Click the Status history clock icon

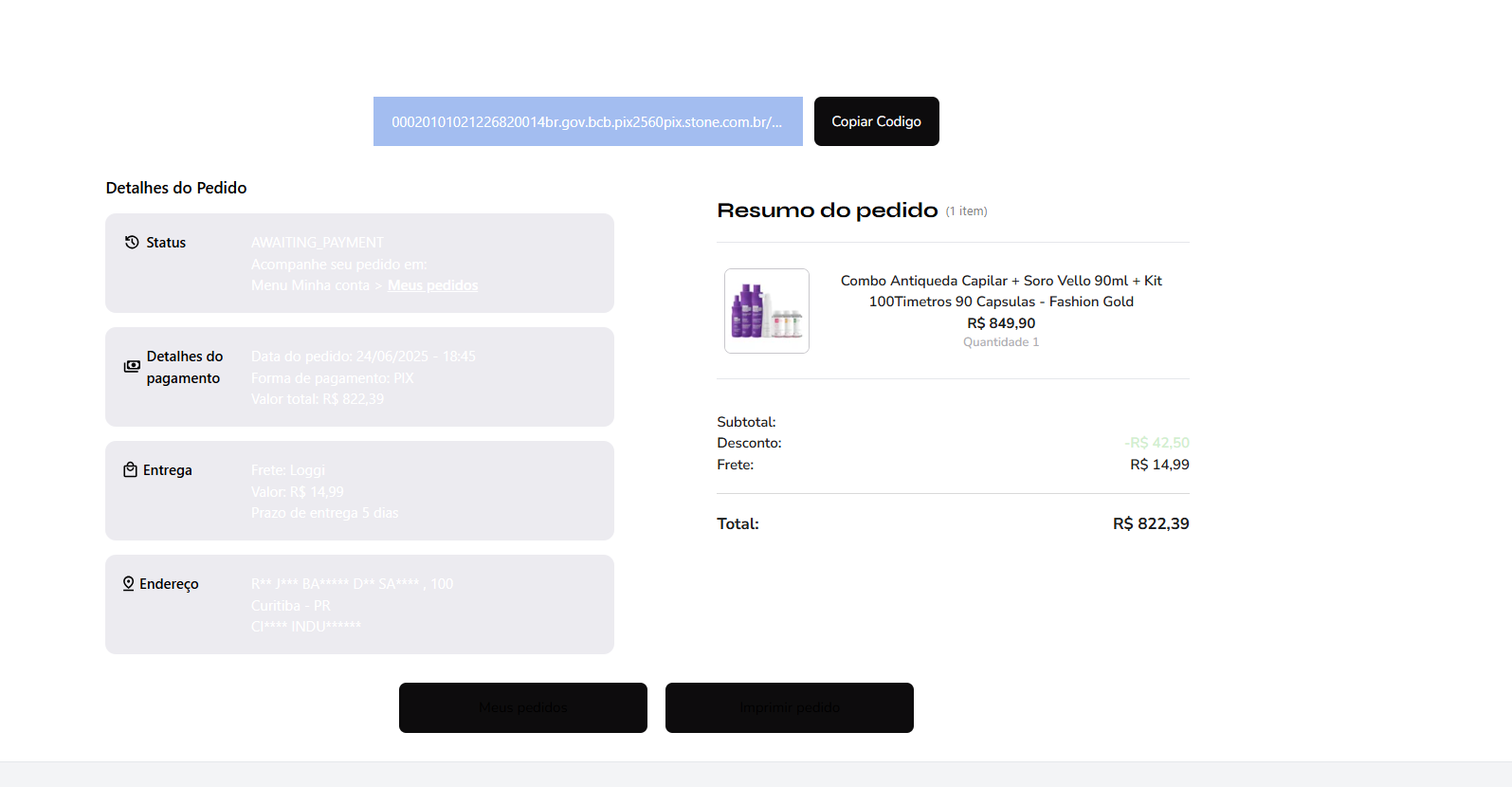(x=132, y=243)
